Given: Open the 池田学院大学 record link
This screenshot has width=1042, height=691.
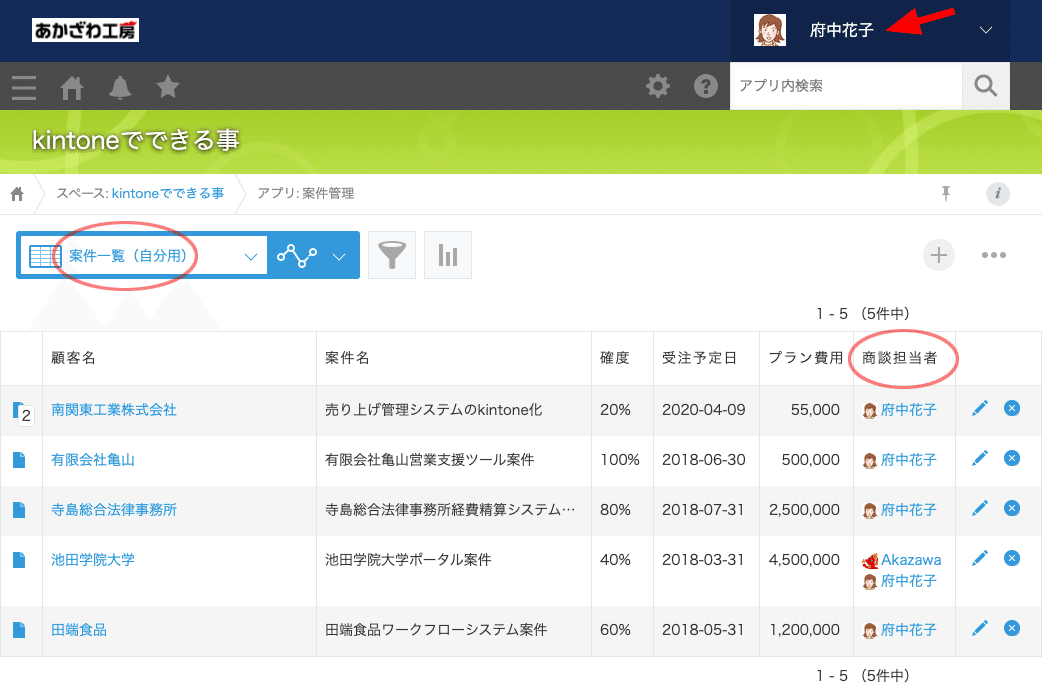Looking at the screenshot, I should (x=93, y=559).
